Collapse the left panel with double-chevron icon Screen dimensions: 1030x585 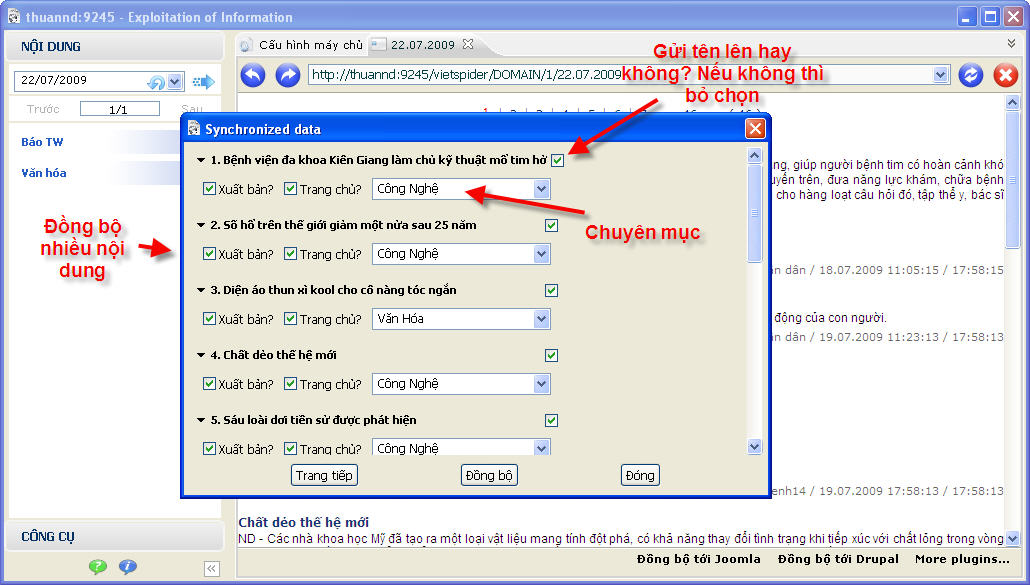click(x=211, y=569)
